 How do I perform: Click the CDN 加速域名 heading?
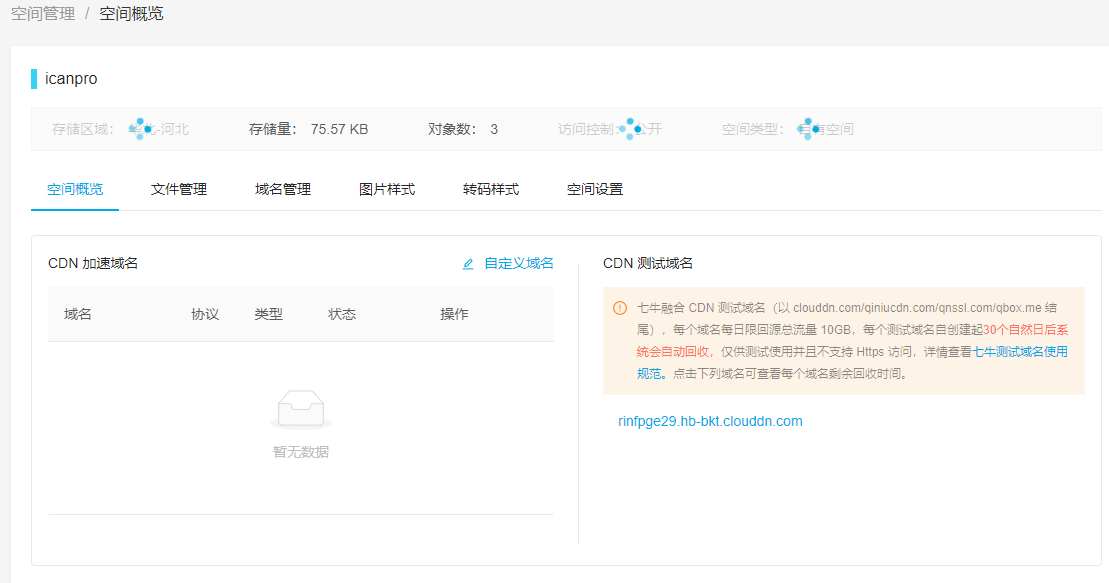pyautogui.click(x=93, y=263)
